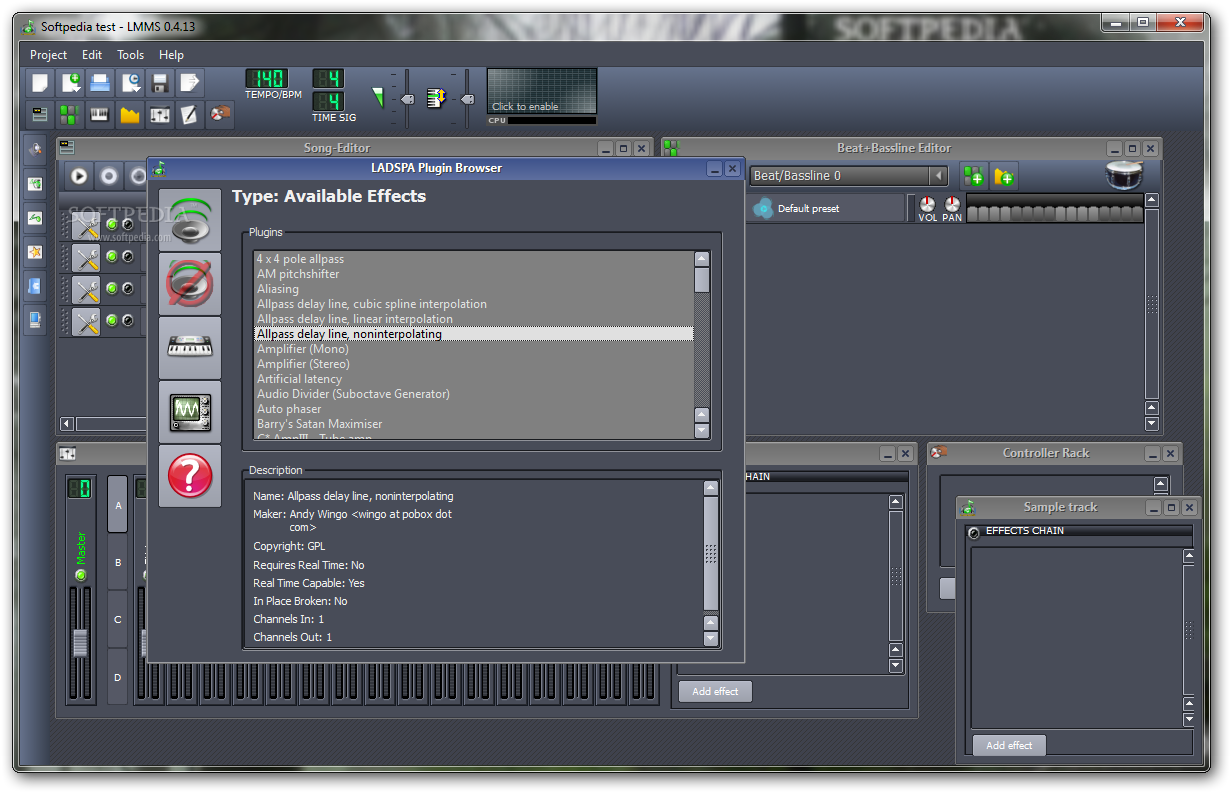The height and width of the screenshot is (793, 1231).
Task: Toggle Master channel green LED in FX Mixer
Action: coord(81,575)
